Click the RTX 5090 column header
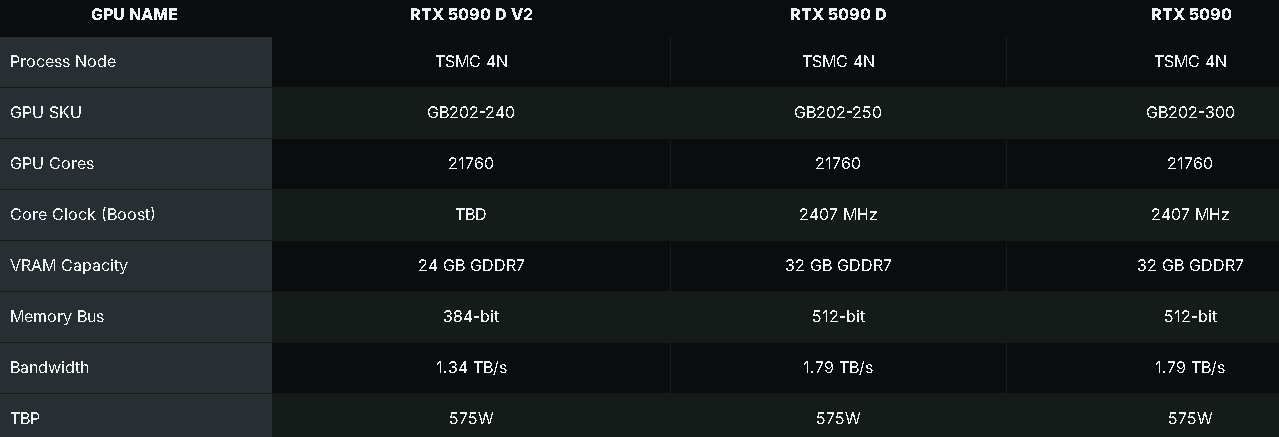The image size is (1279, 437). (1190, 14)
